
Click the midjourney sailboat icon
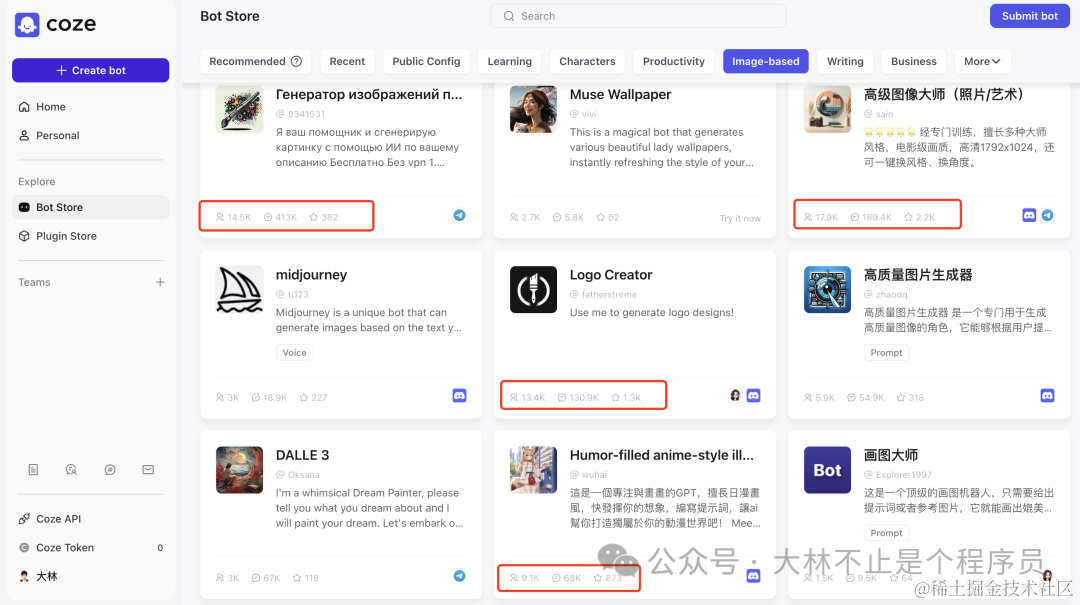[x=239, y=289]
